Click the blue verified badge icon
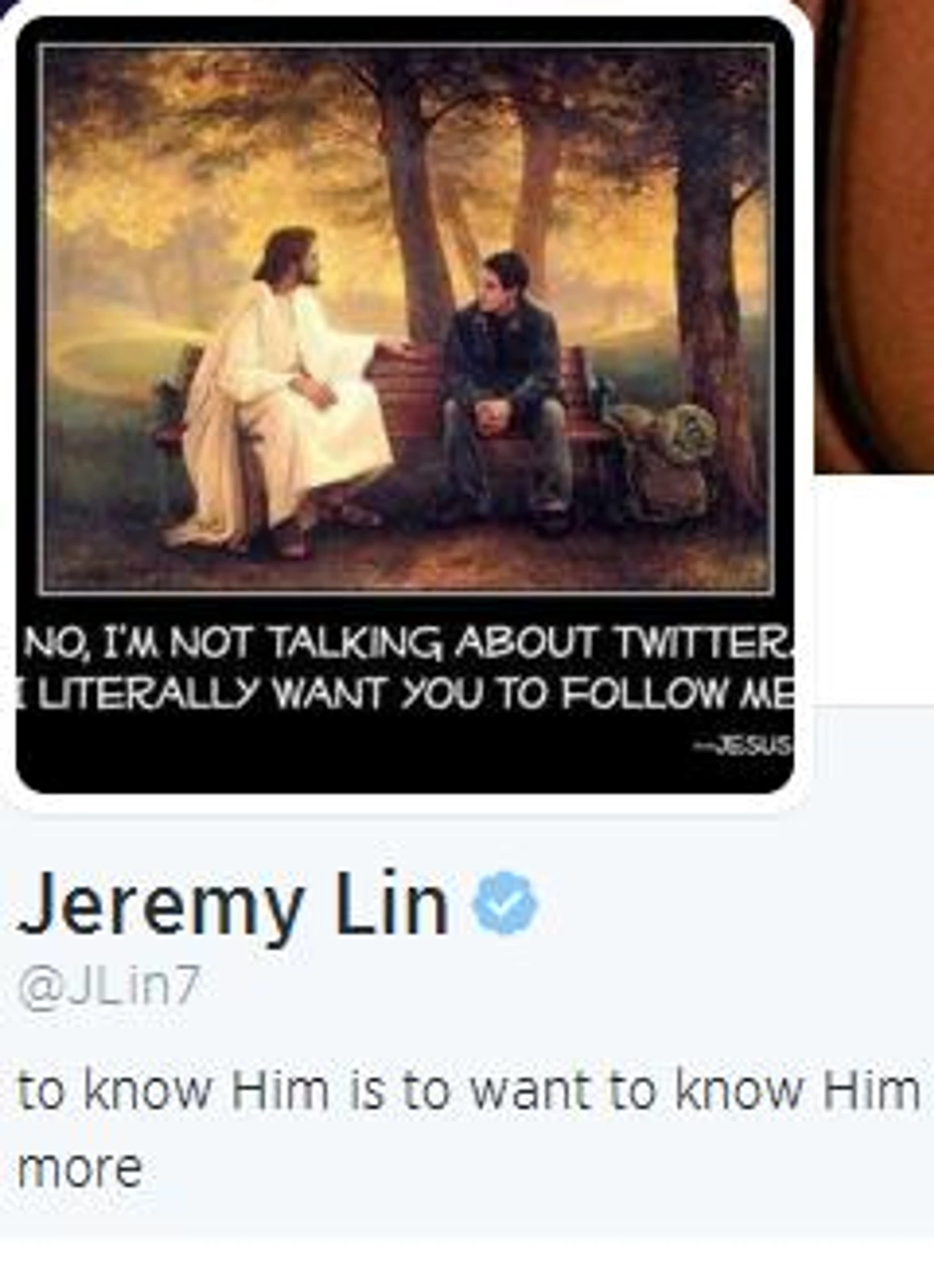 click(x=505, y=902)
